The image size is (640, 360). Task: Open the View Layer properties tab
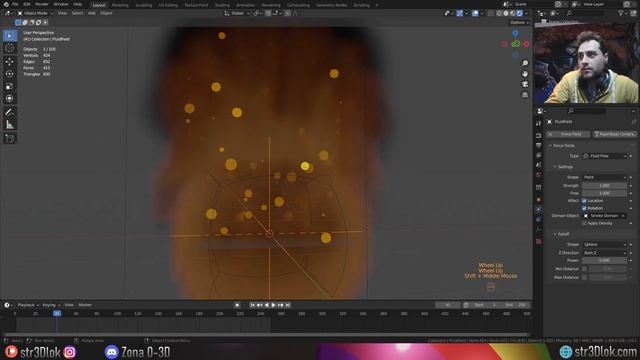[539, 155]
